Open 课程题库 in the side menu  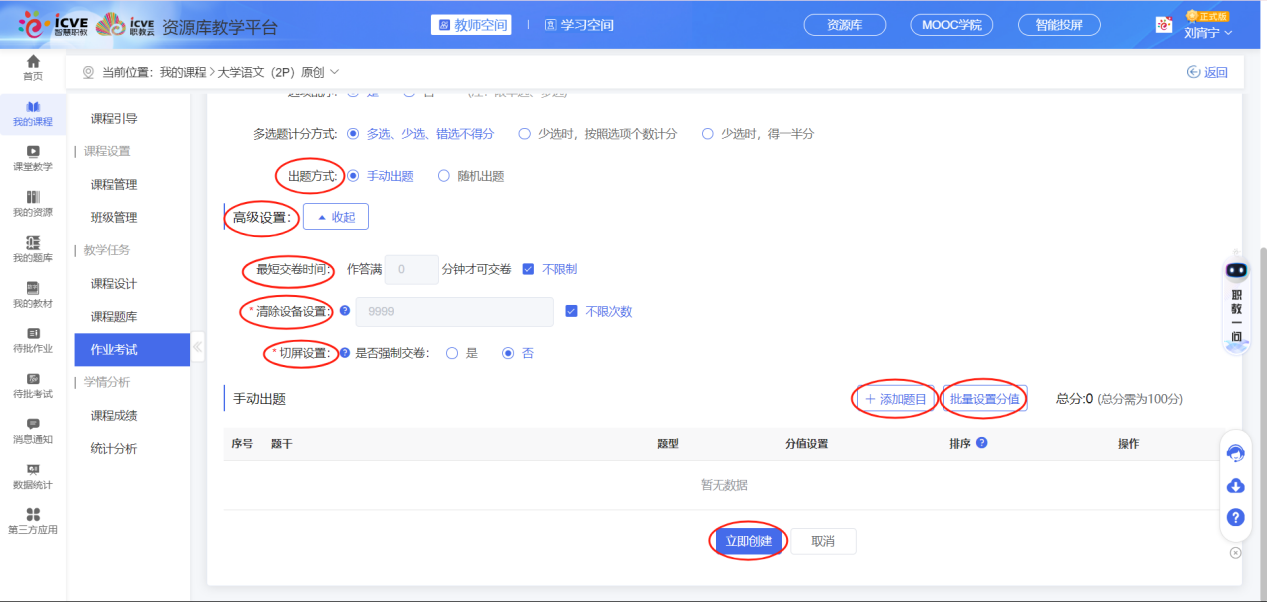114,317
